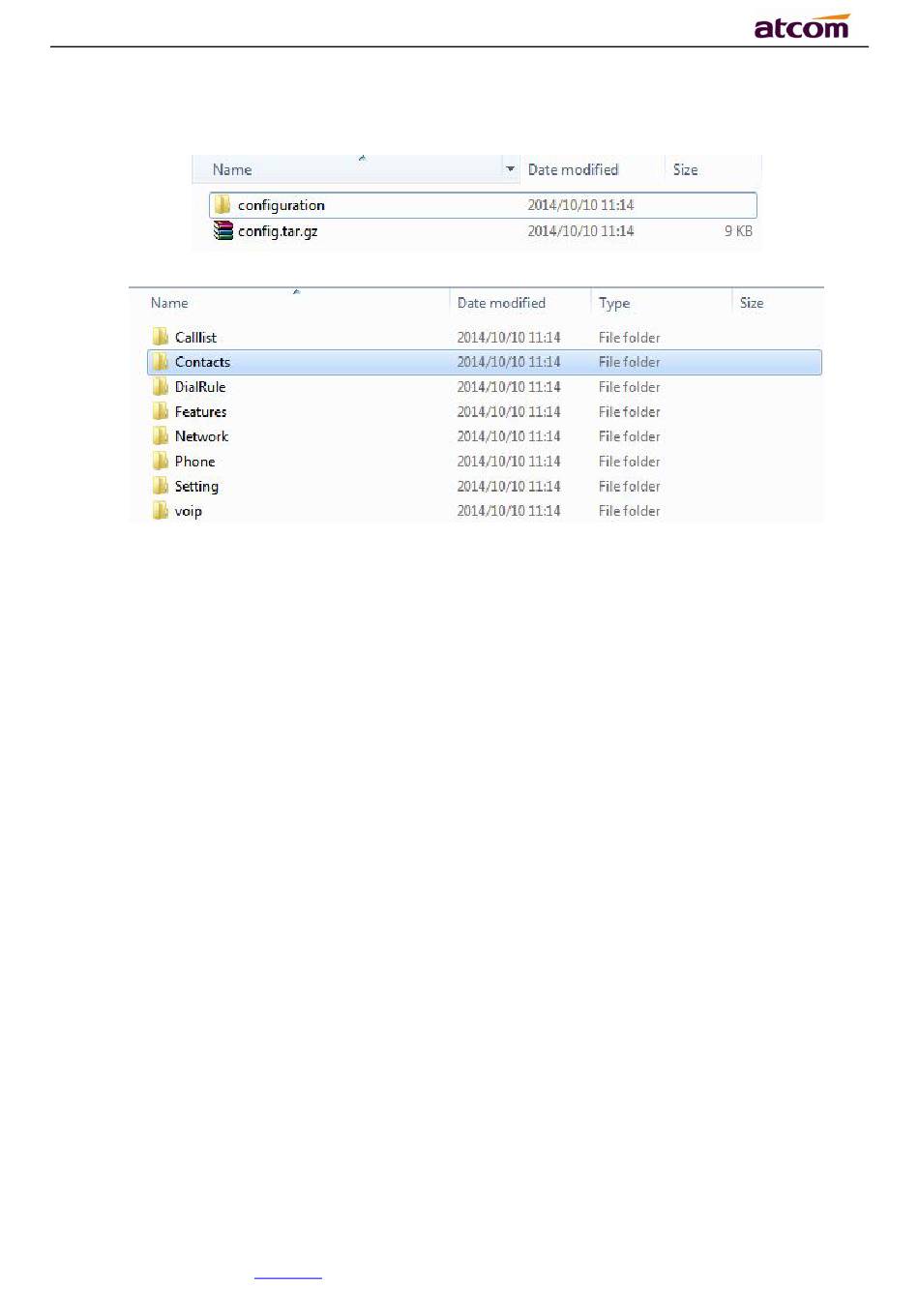Sort upper list by Name column

232,169
